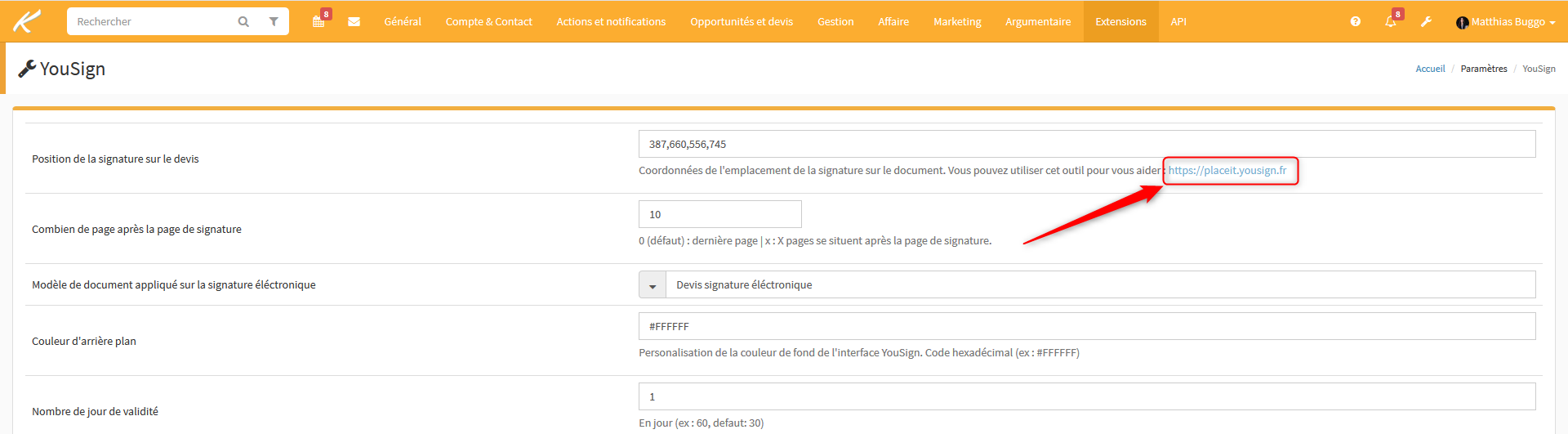The height and width of the screenshot is (434, 1568).
Task: Open the Actions et notifications menu
Action: 611,22
